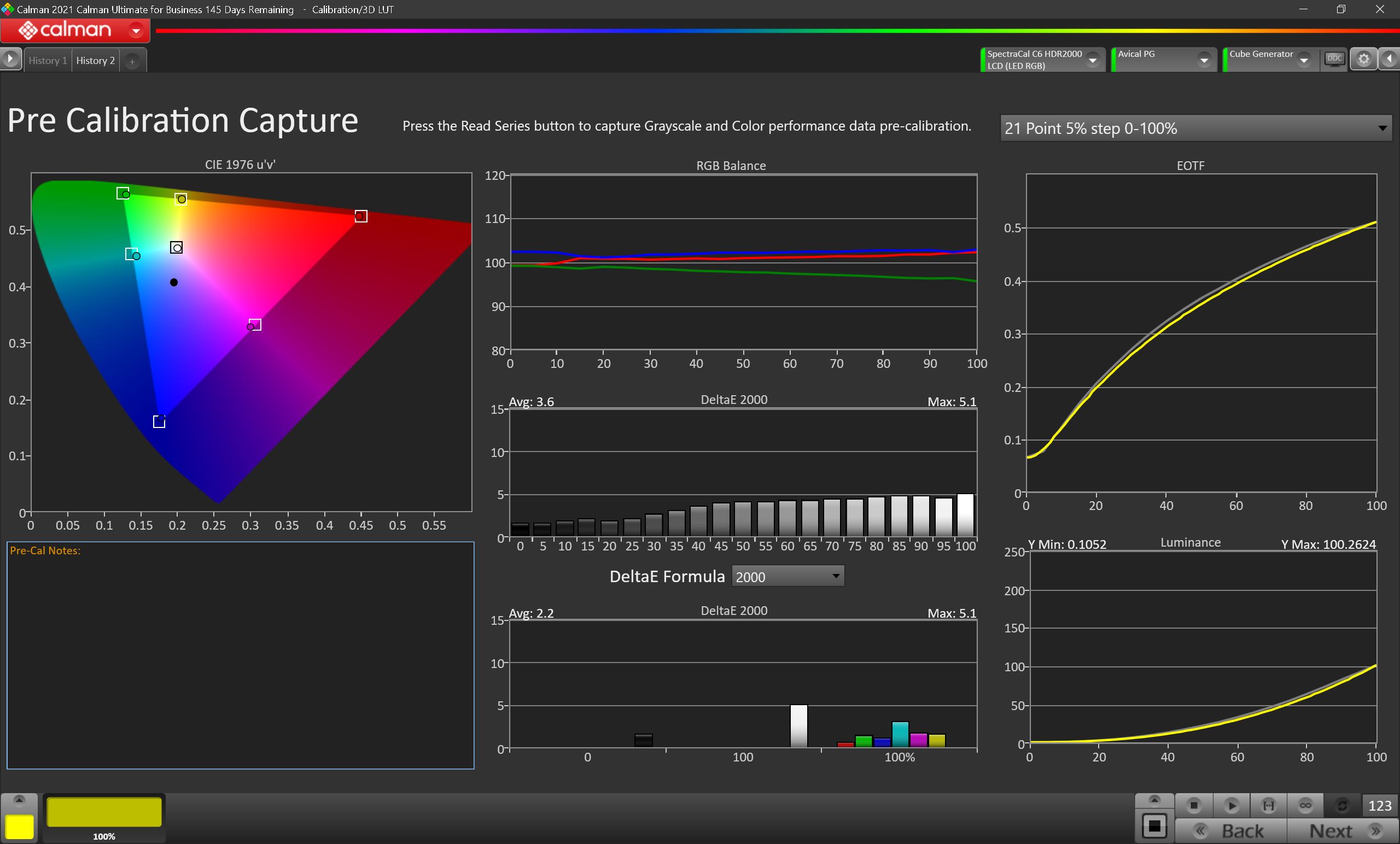Go to the Next workflow step
Viewport: 1400px width, 844px height.
1343,831
